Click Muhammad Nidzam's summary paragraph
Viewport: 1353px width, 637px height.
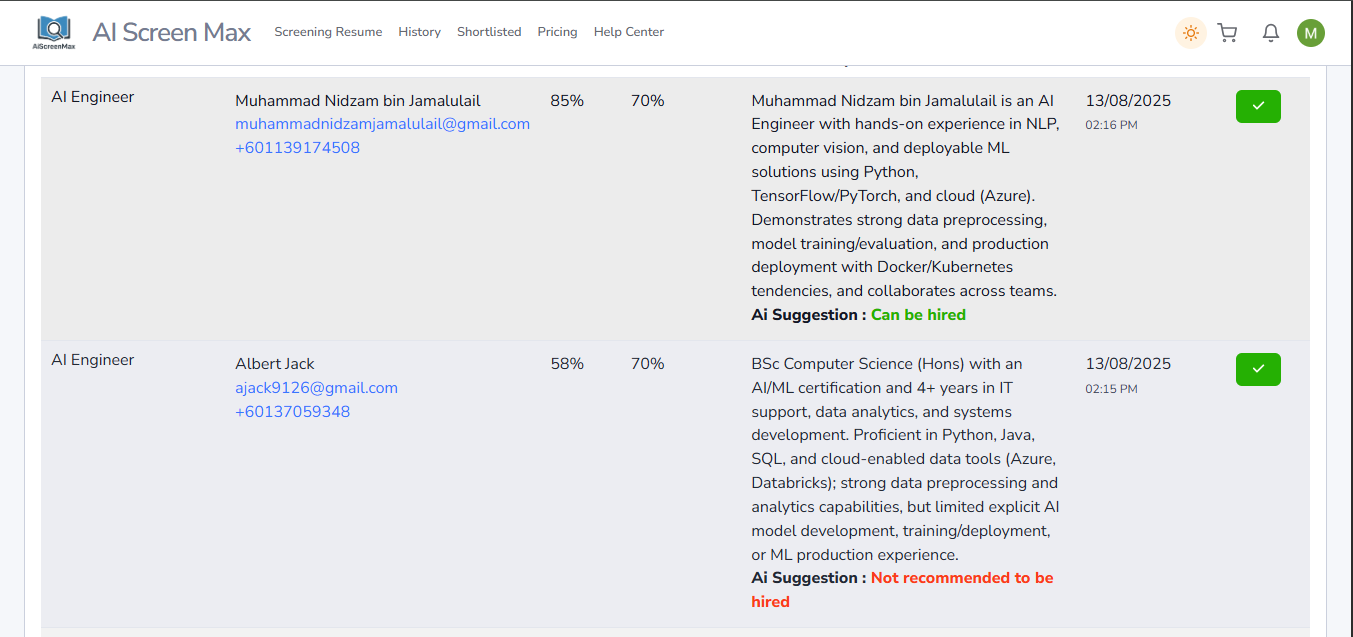pyautogui.click(x=905, y=196)
